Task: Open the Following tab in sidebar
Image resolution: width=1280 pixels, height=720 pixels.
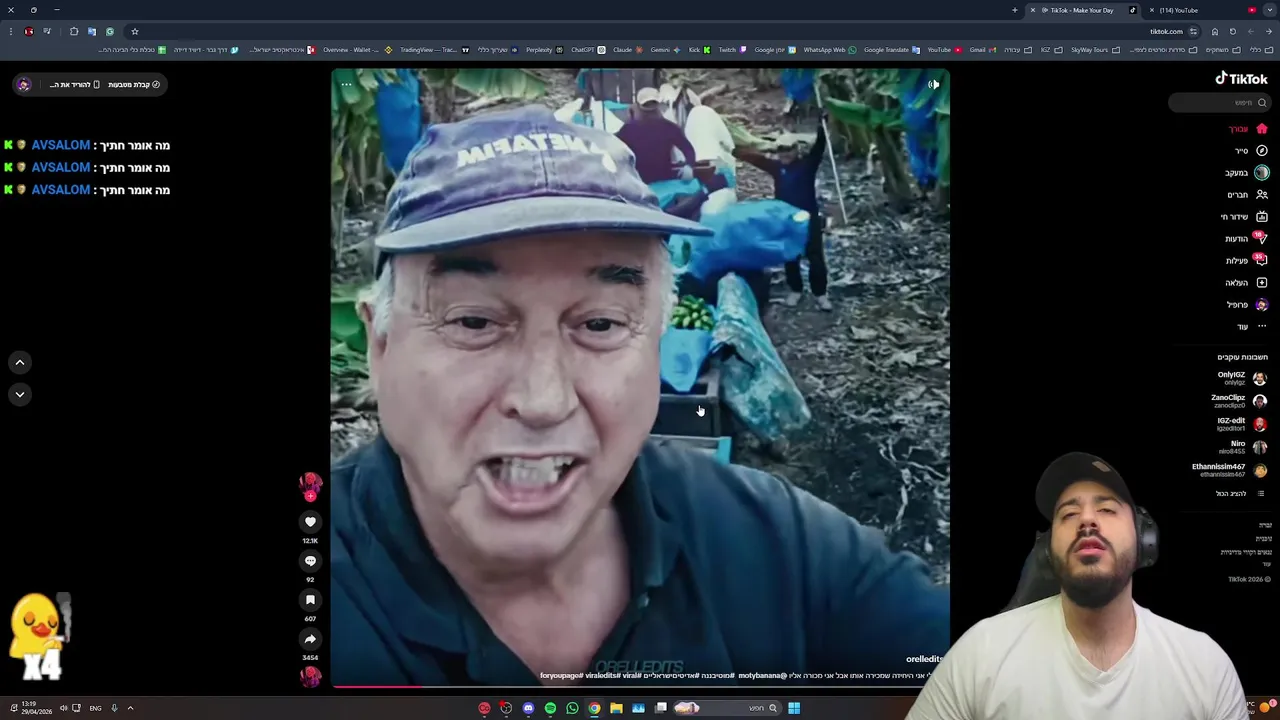Action: (x=1247, y=173)
